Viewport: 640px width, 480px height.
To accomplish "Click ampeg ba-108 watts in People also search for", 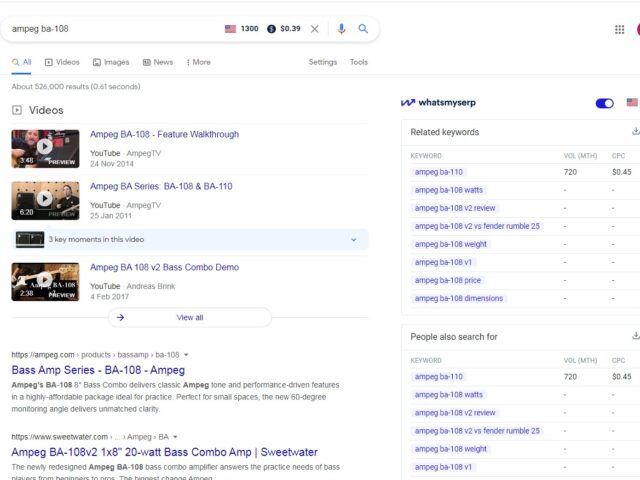I will tap(449, 395).
